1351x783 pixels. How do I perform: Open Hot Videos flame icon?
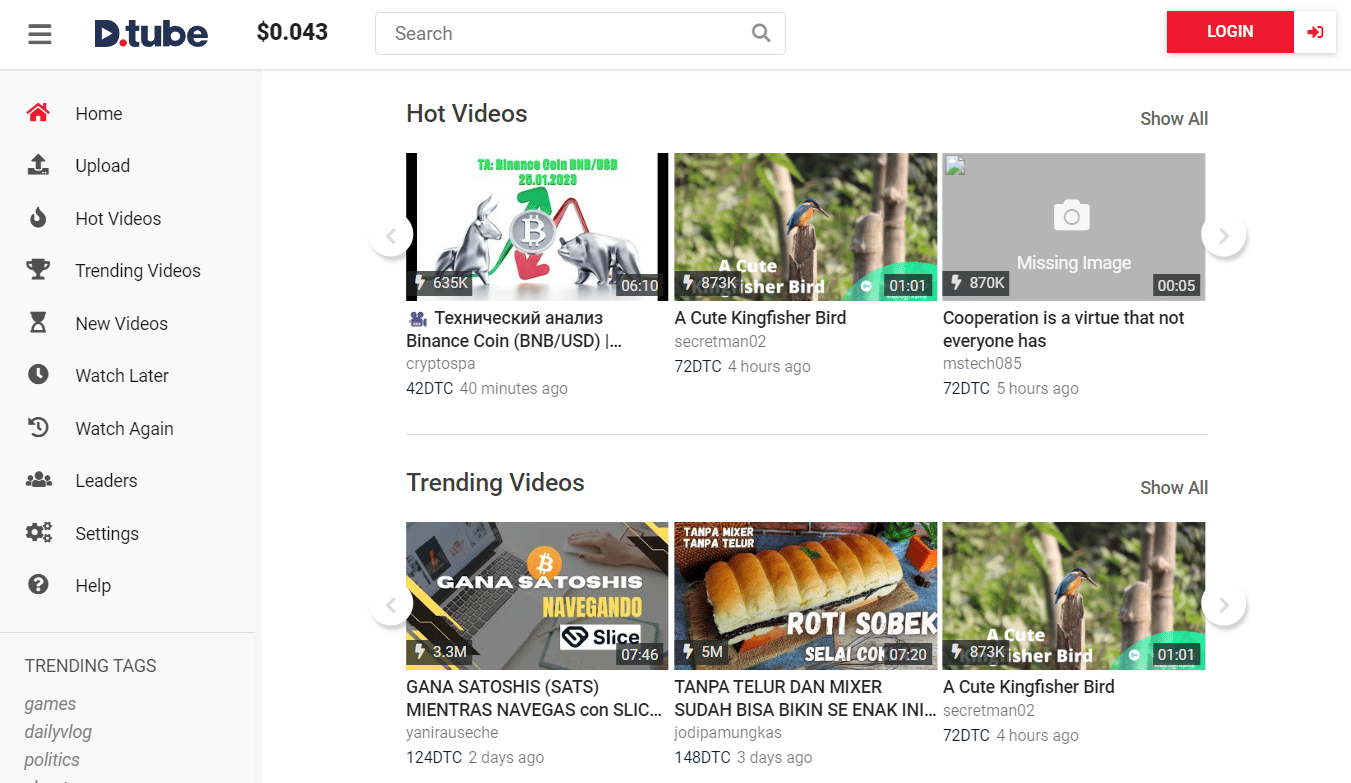pos(38,218)
